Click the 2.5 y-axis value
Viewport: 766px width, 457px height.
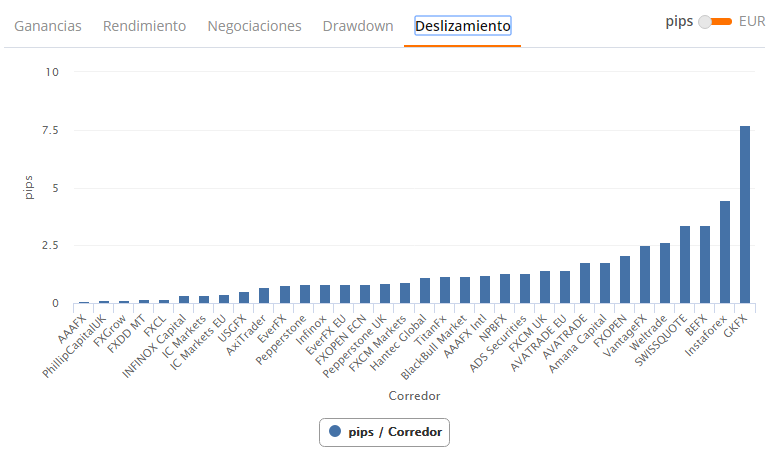(x=50, y=245)
